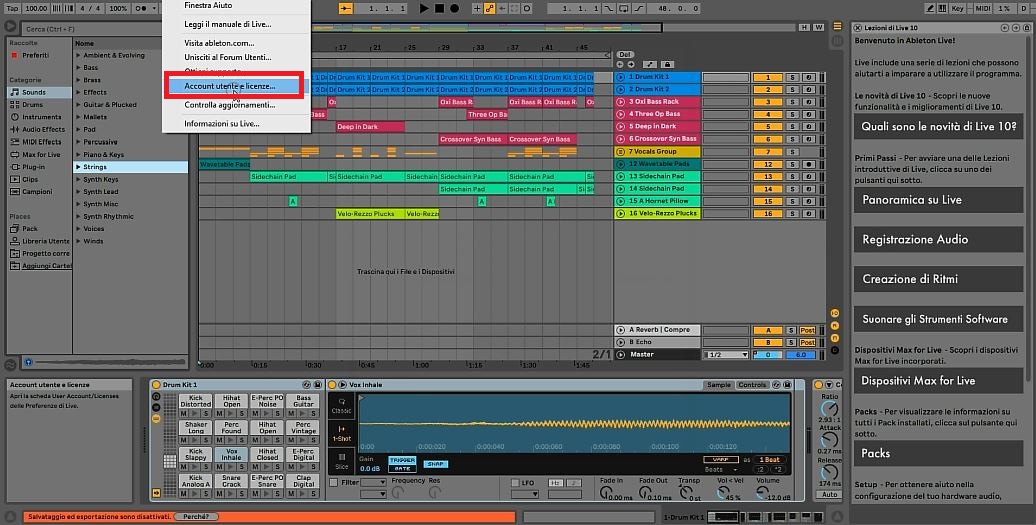This screenshot has height=525, width=1036.
Task: Click the MIDI Arrangement Overdub plus icon
Action: click(x=476, y=9)
